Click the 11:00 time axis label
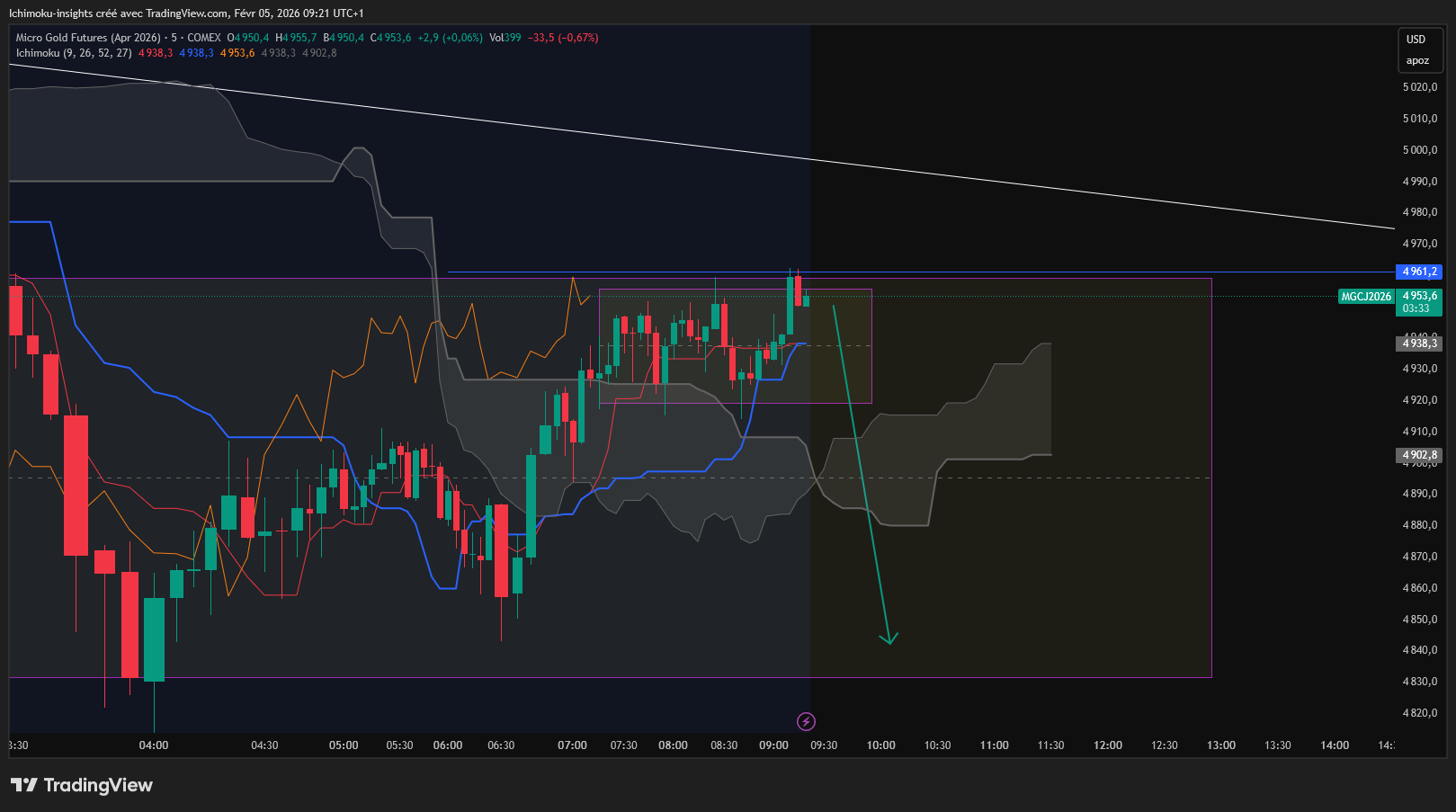This screenshot has width=1456, height=812. [x=995, y=745]
